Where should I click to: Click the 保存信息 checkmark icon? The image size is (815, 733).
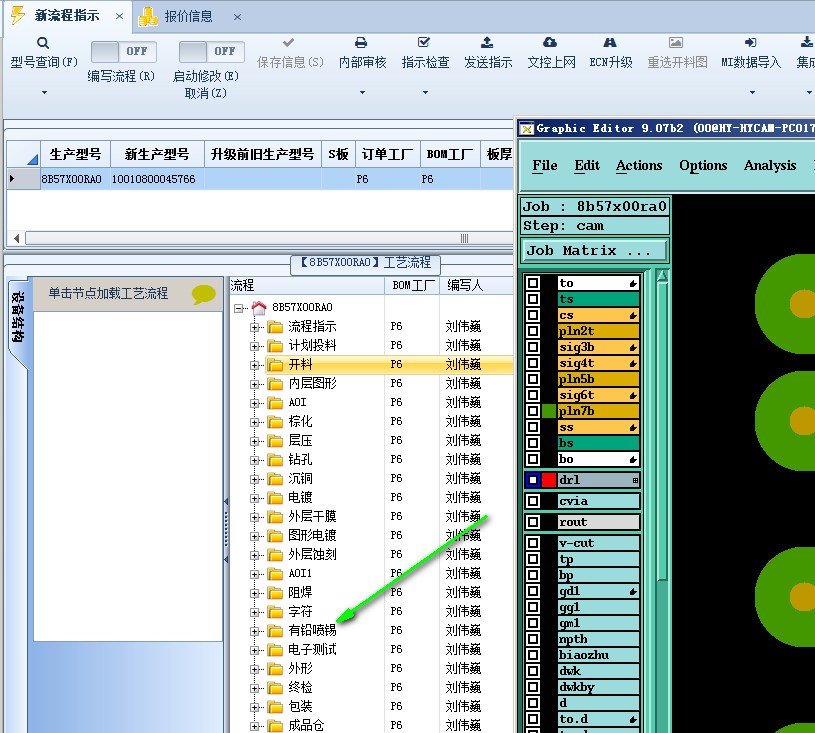tap(288, 42)
